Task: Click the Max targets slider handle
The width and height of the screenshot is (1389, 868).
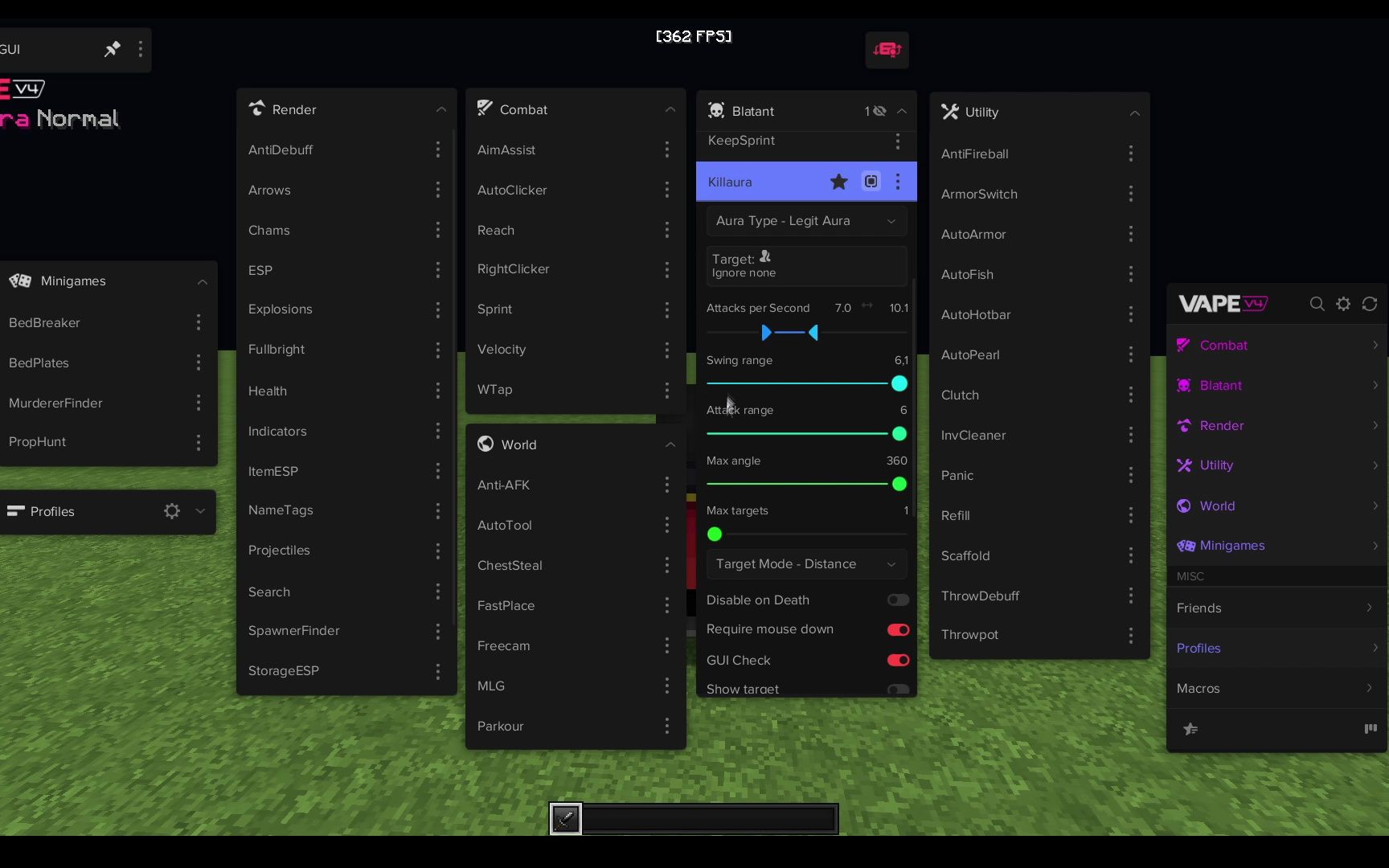Action: pos(715,534)
